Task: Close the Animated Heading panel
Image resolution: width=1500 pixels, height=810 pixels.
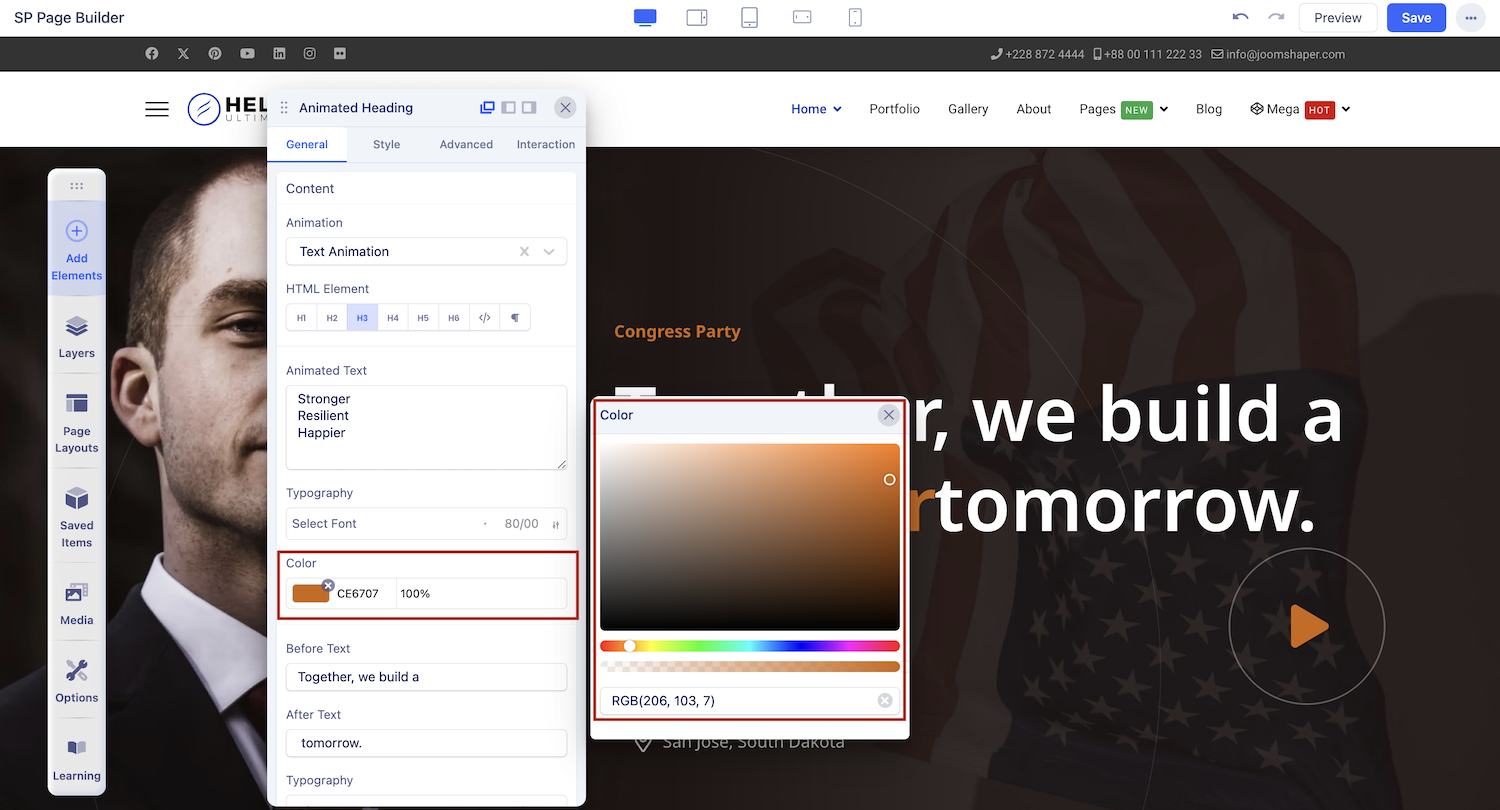Action: click(565, 108)
